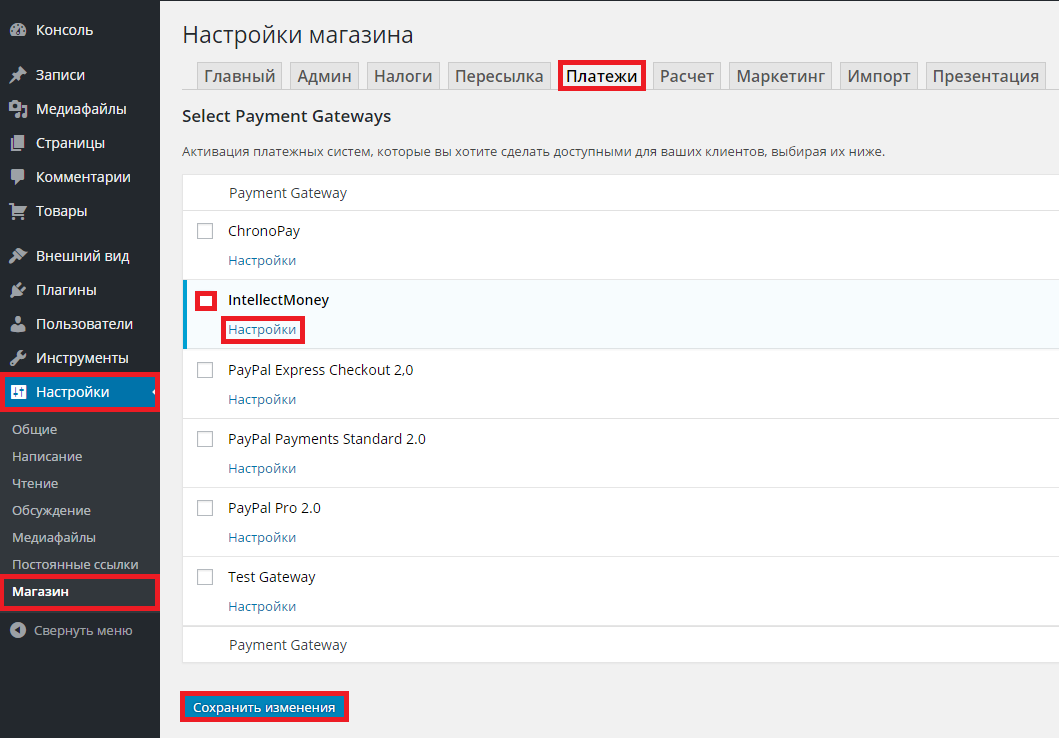Enable the ChronoPay gateway checkbox
This screenshot has width=1059, height=738.
click(x=205, y=231)
